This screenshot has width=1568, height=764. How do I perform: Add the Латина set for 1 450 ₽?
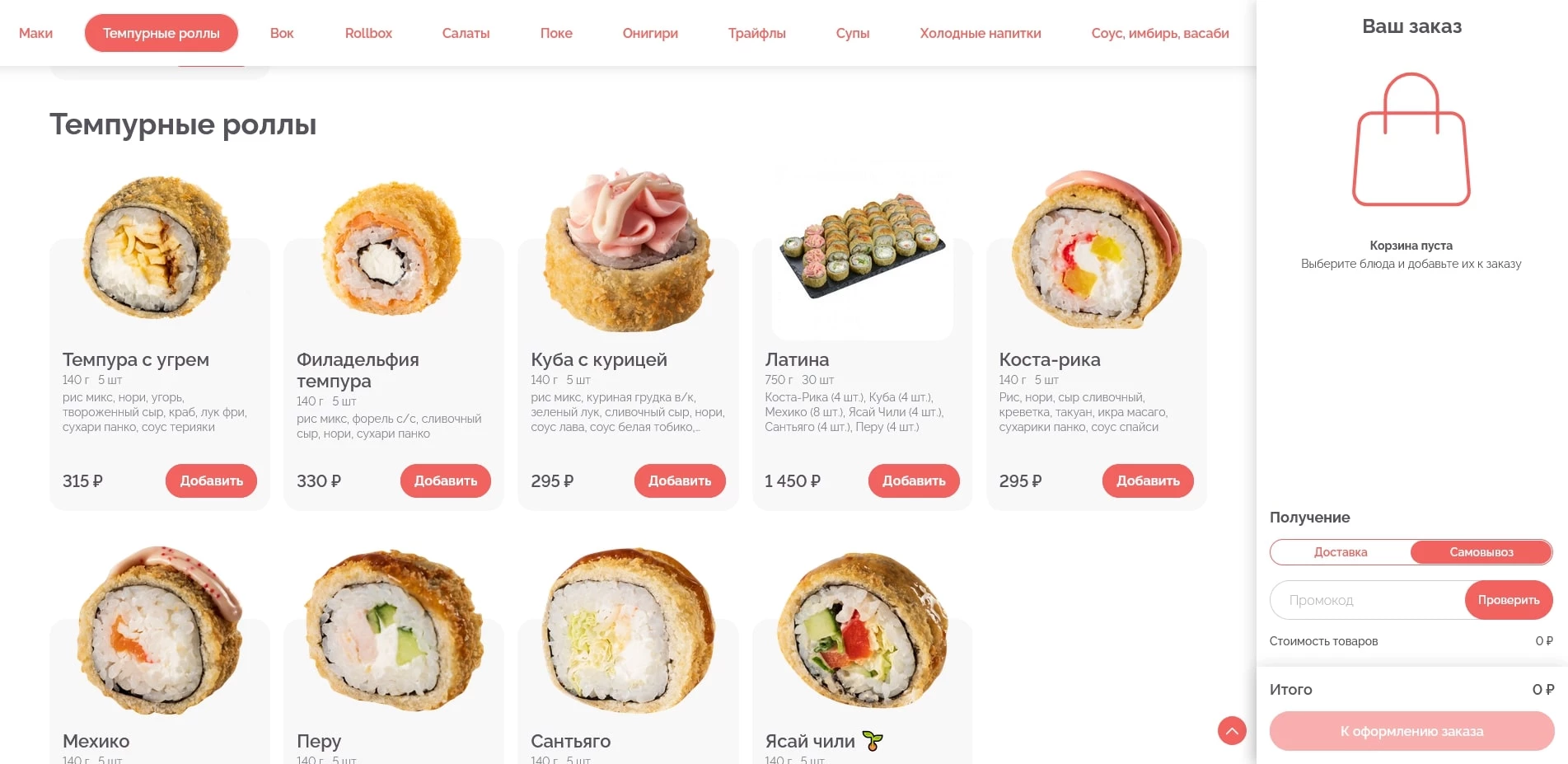pos(914,480)
